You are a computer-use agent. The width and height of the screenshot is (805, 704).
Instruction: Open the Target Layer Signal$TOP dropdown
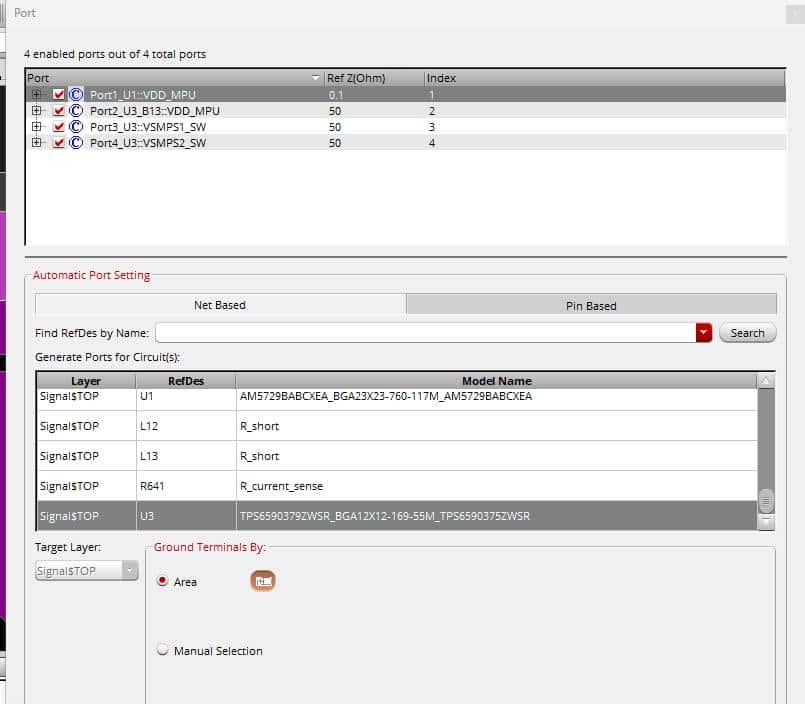pos(129,570)
